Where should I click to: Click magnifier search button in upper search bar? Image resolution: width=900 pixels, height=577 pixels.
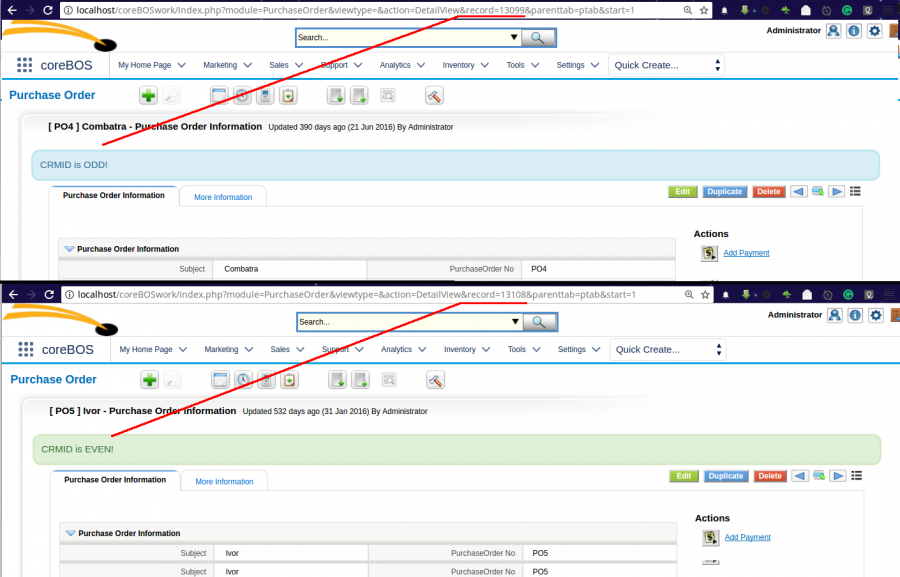click(x=538, y=37)
